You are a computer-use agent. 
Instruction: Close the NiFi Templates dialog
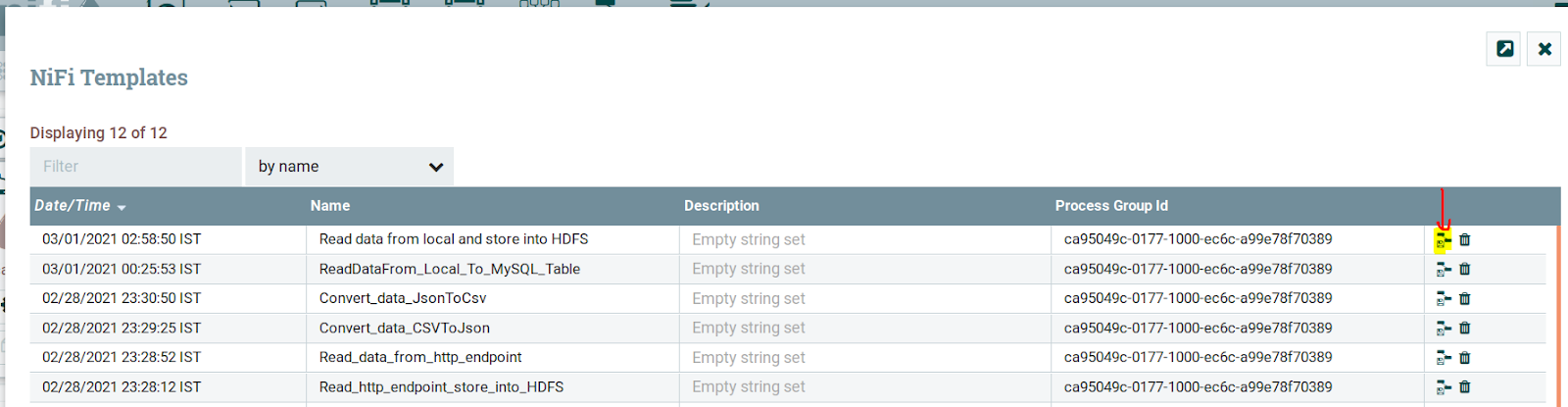click(1544, 48)
